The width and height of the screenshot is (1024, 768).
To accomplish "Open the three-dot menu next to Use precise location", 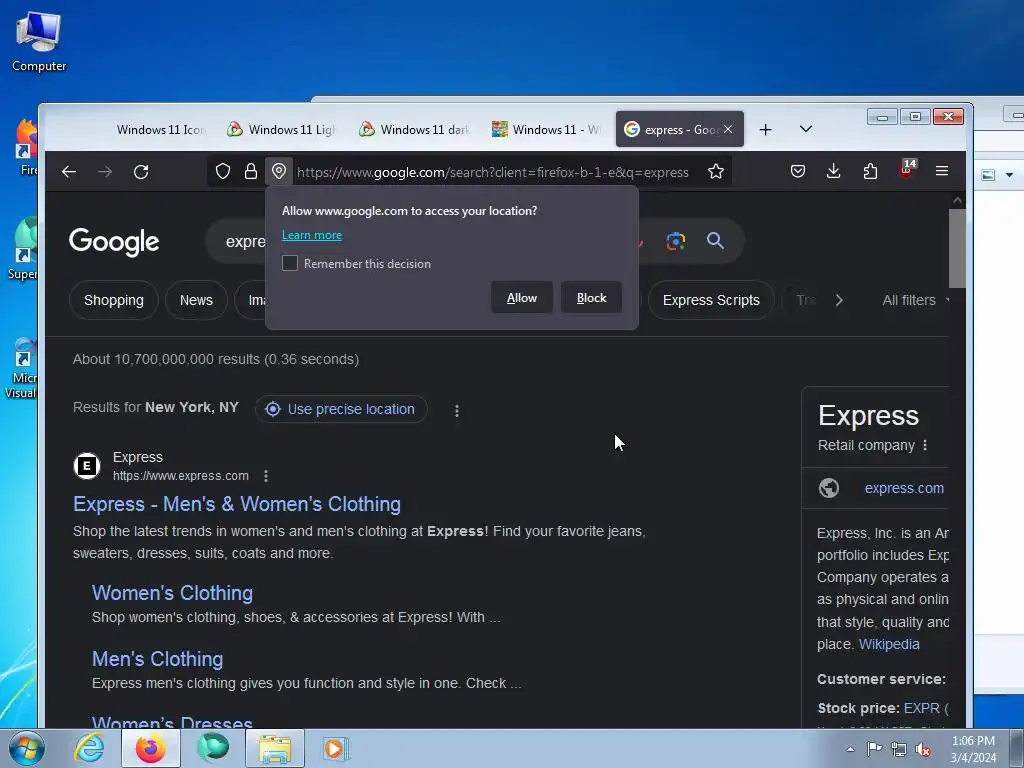I will [456, 410].
